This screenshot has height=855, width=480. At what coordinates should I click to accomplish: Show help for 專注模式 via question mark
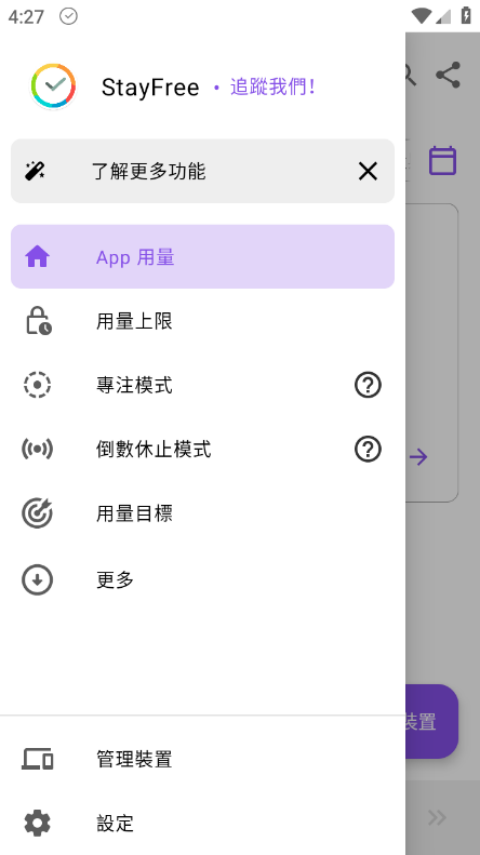coord(368,385)
